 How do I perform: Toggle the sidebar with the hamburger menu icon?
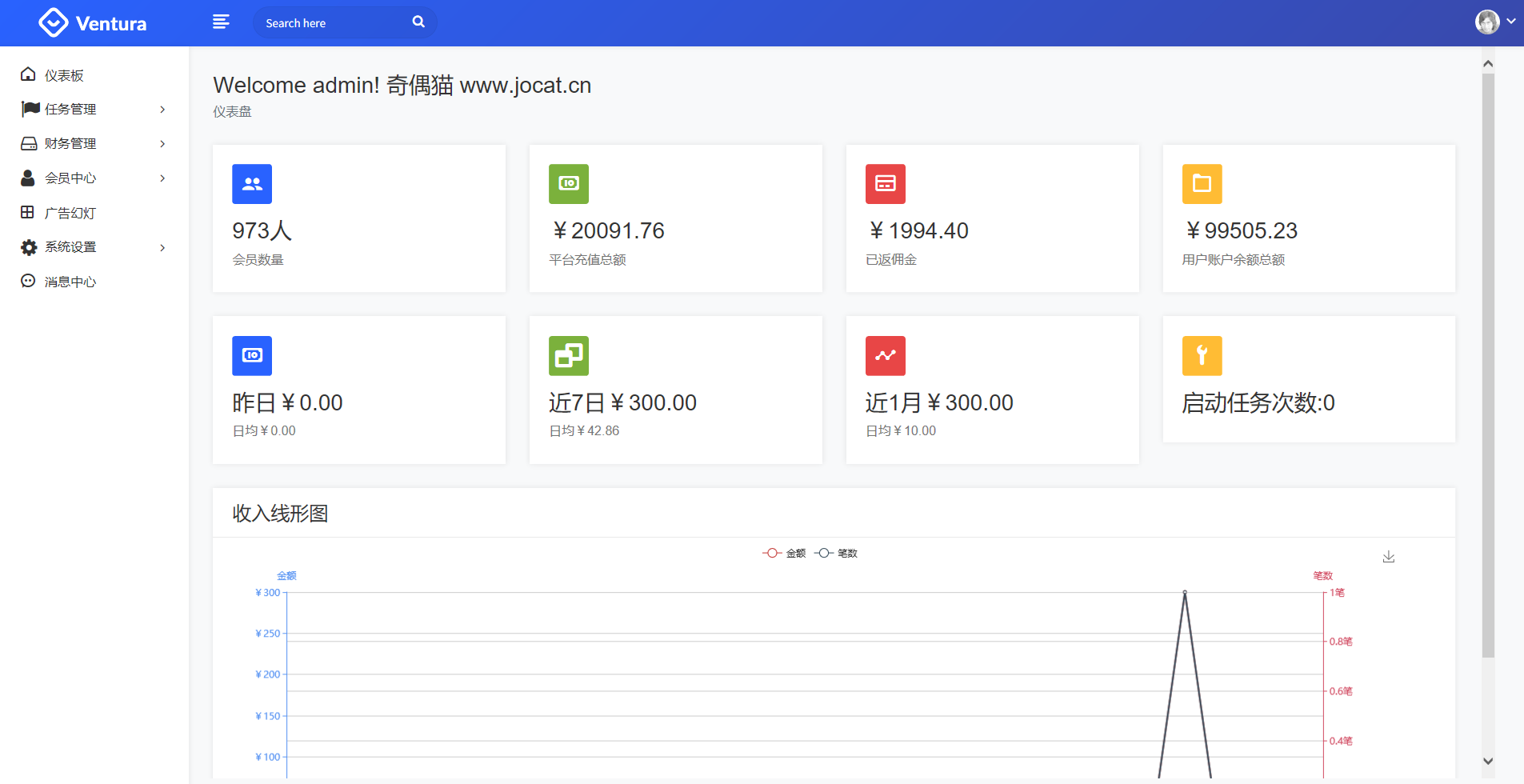point(221,22)
